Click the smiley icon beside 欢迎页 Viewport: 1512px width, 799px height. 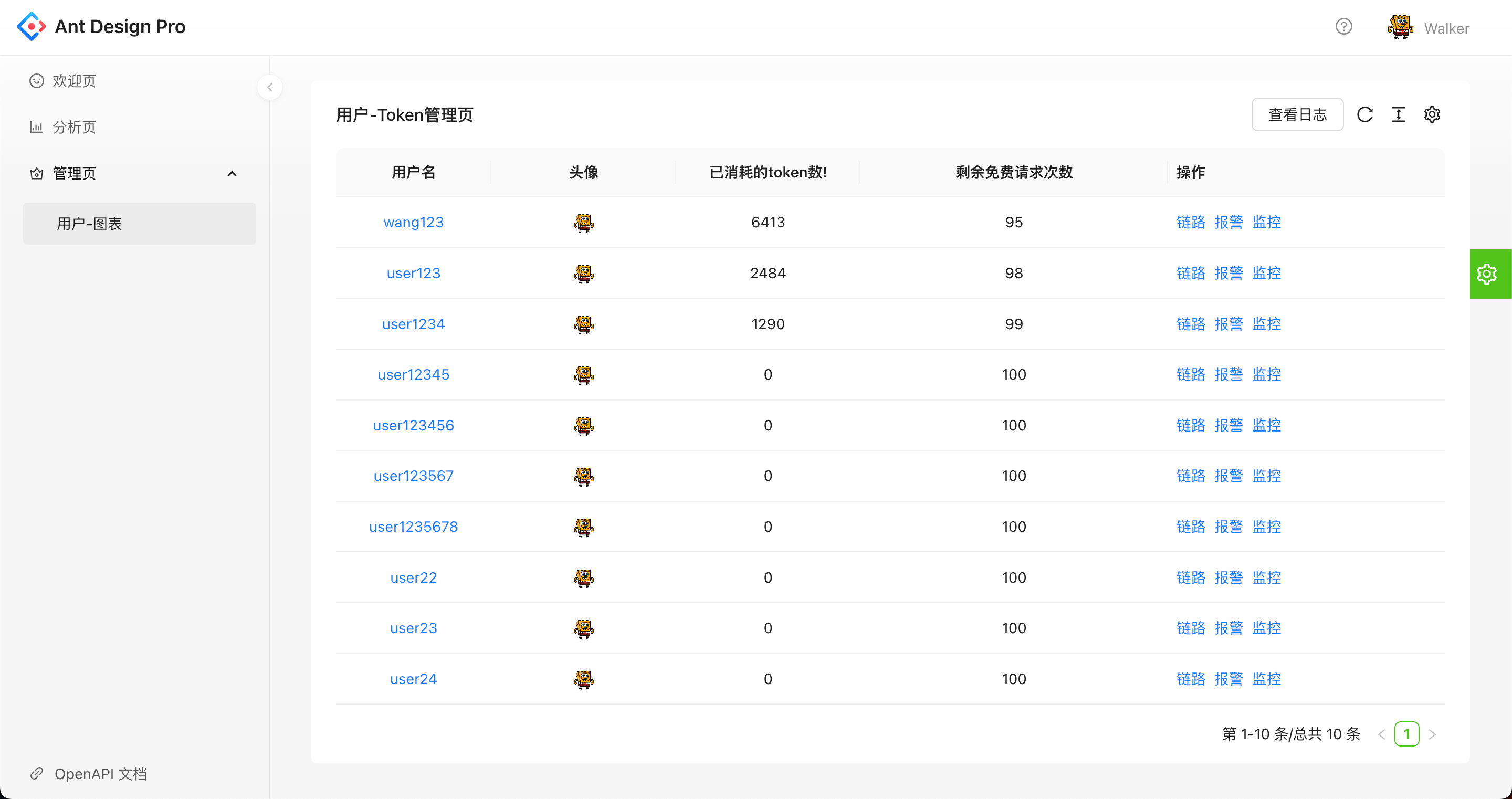(x=36, y=81)
